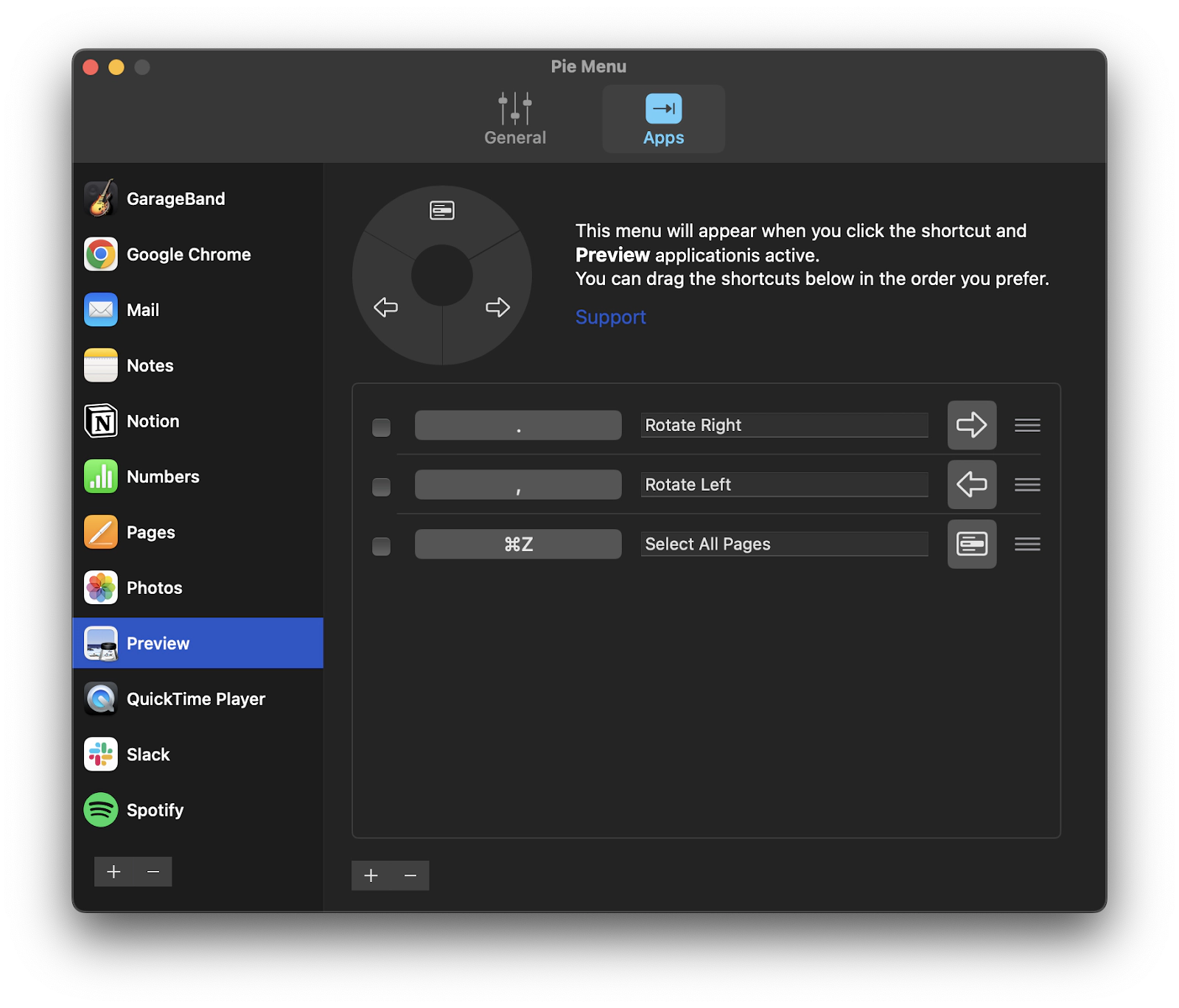Add a new app with sidebar plus button

click(113, 872)
